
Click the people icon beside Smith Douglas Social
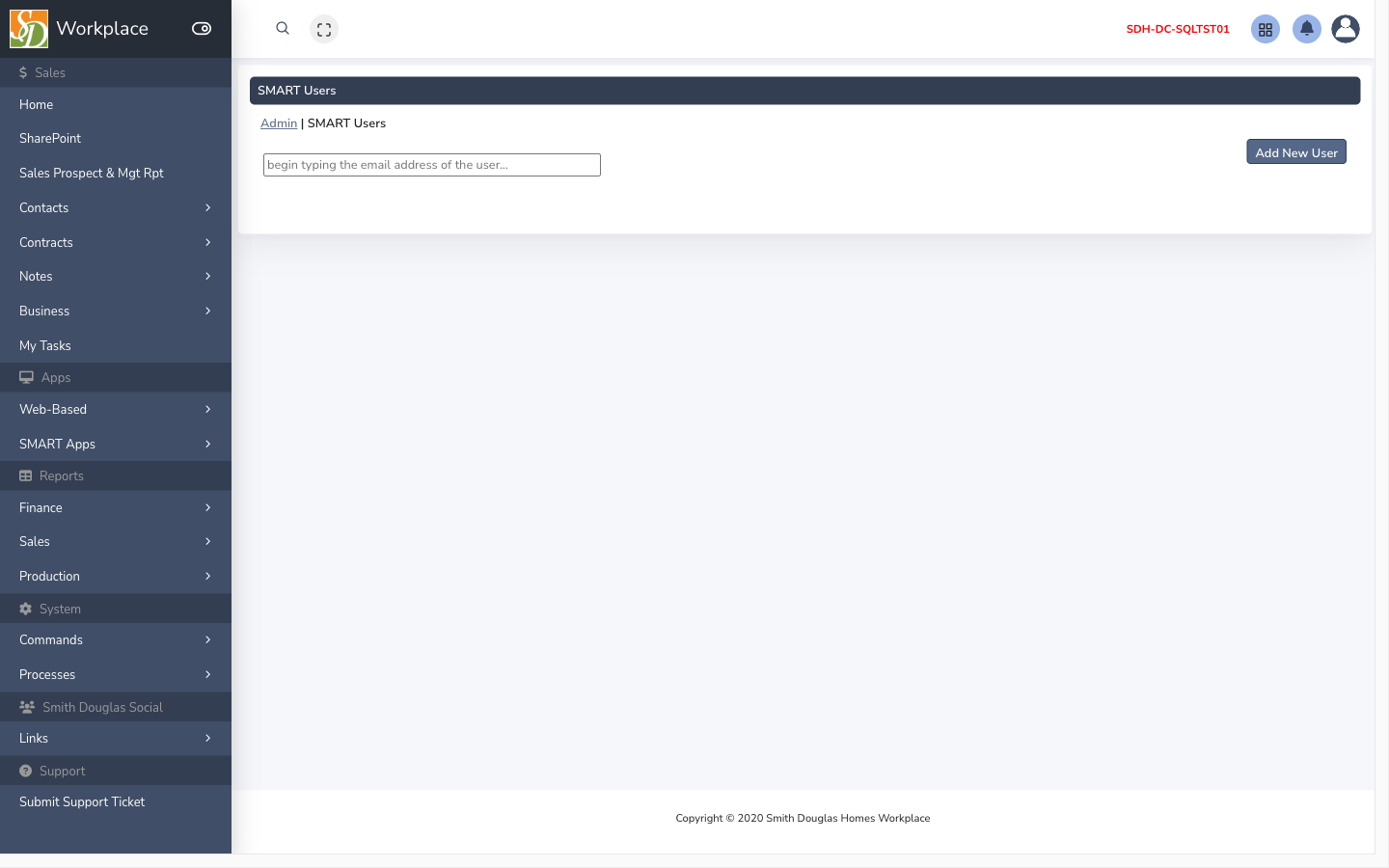[27, 707]
